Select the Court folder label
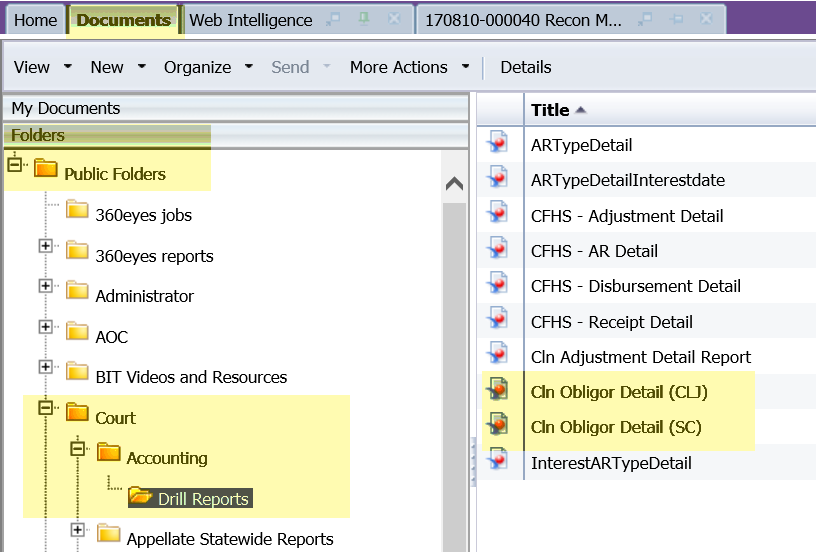This screenshot has height=552, width=816. pyautogui.click(x=116, y=418)
